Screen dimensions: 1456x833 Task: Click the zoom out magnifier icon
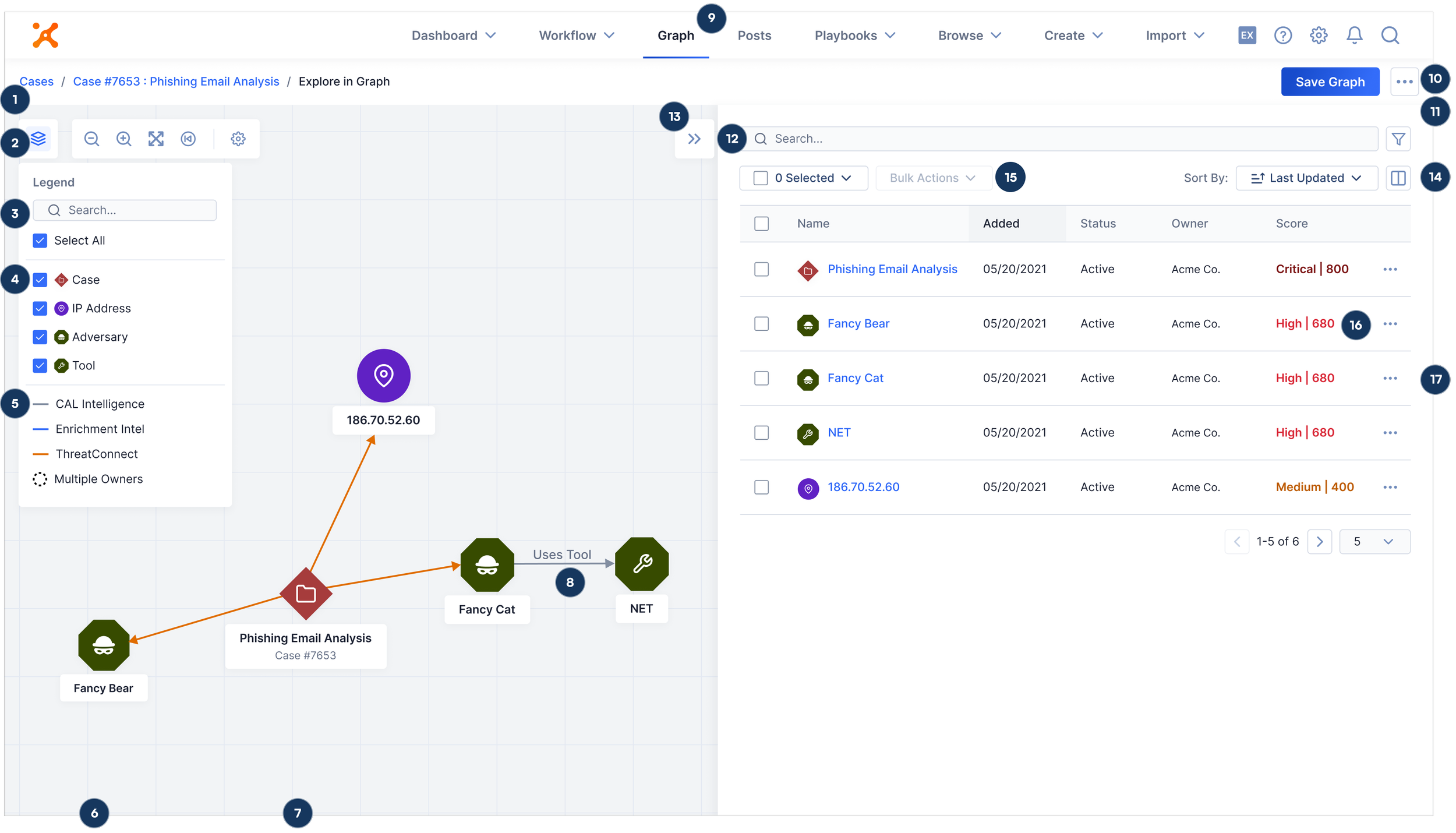tap(91, 139)
